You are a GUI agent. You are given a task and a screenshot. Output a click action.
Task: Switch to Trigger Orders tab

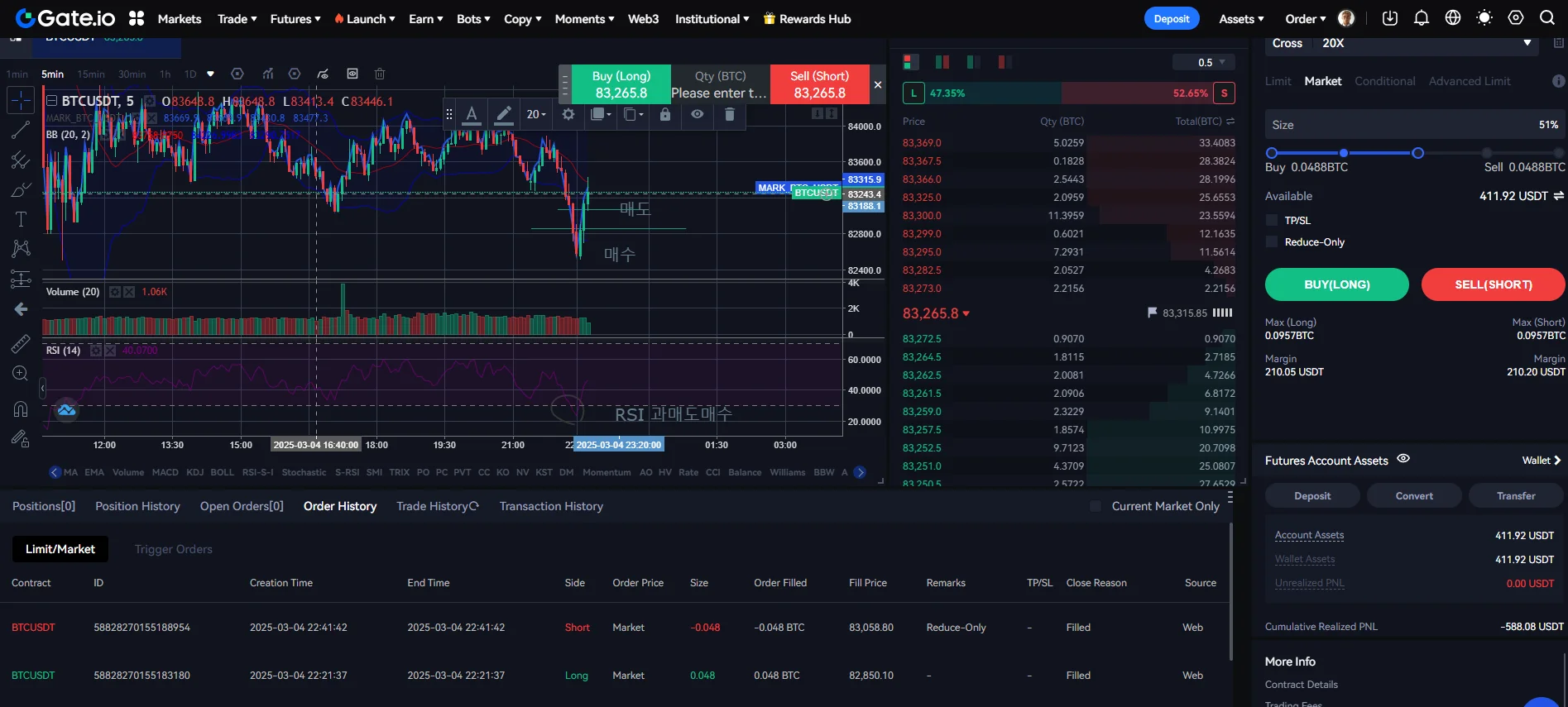(x=174, y=549)
